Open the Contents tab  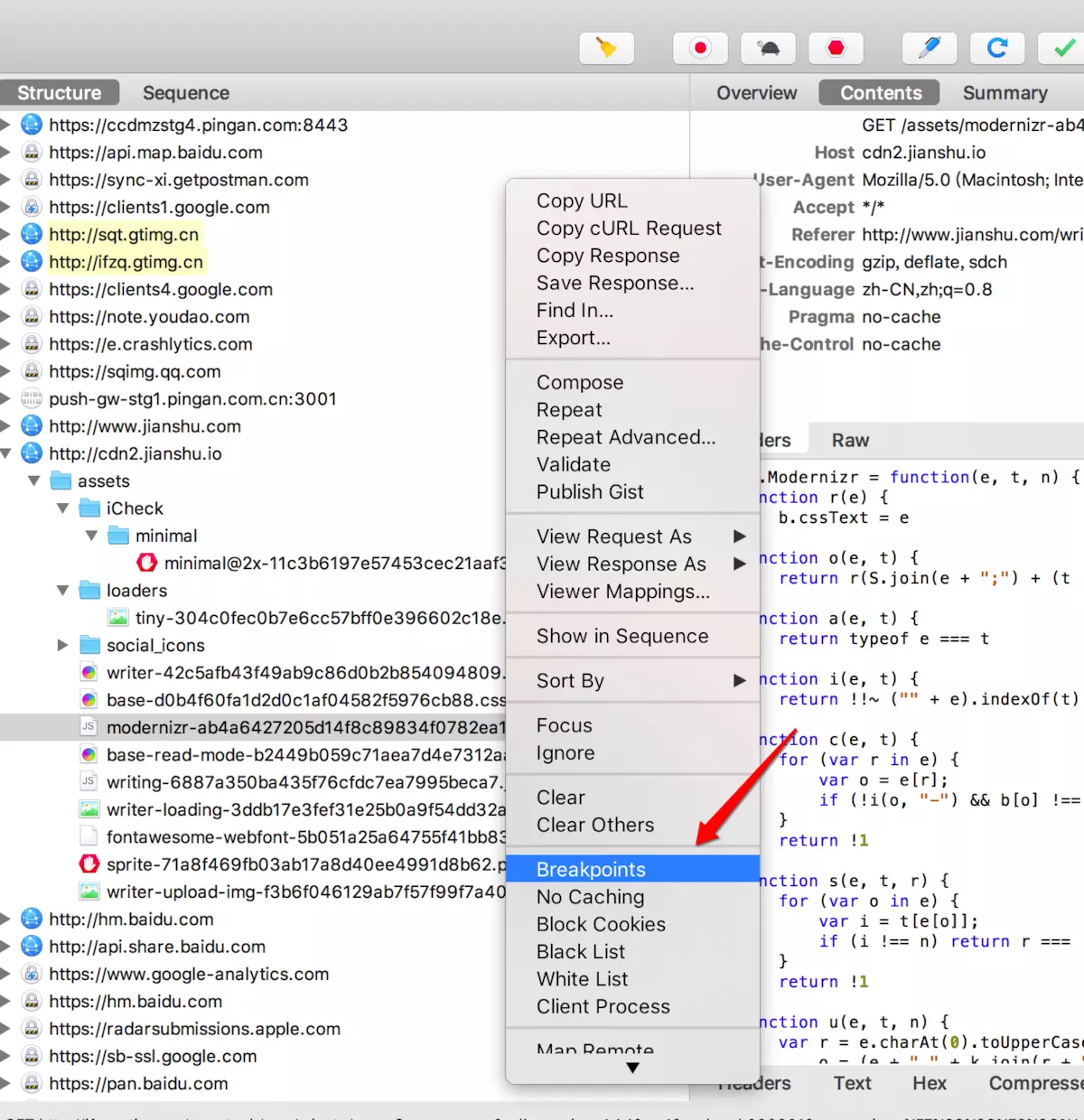[881, 93]
